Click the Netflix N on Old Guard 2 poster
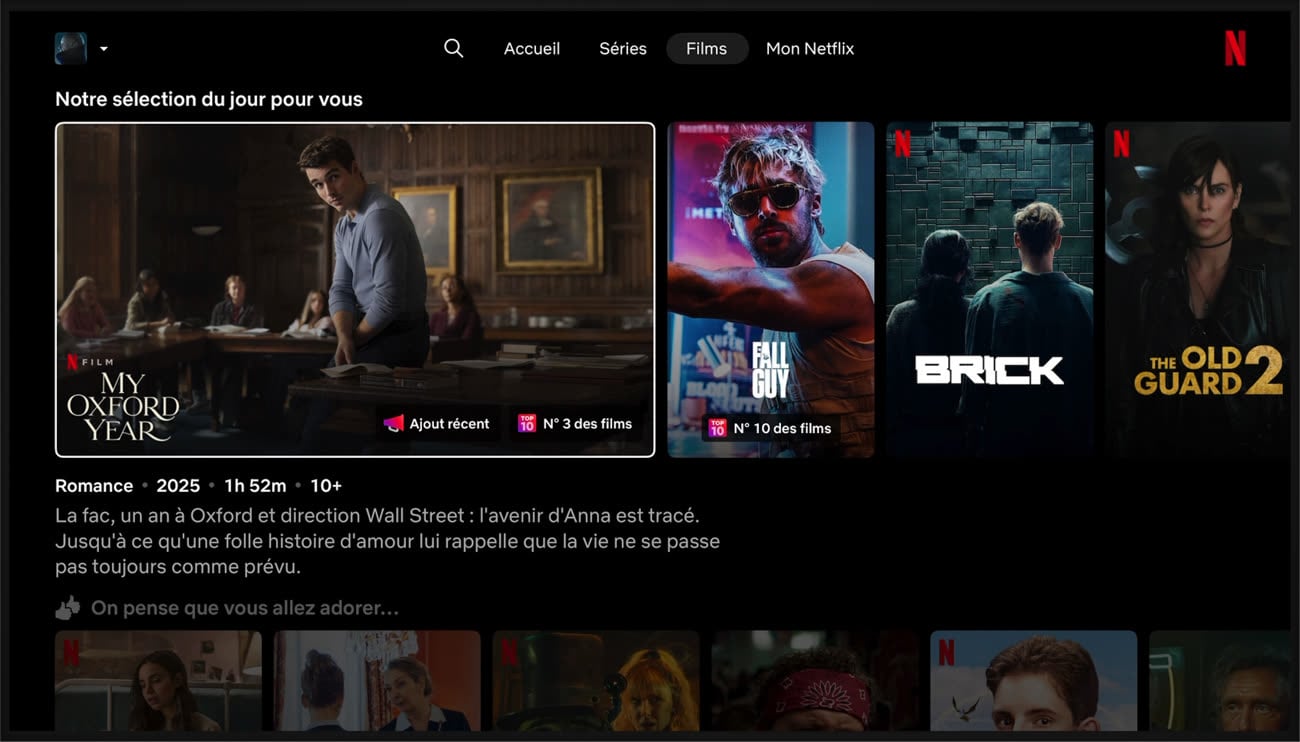This screenshot has width=1300, height=742. [x=1121, y=144]
